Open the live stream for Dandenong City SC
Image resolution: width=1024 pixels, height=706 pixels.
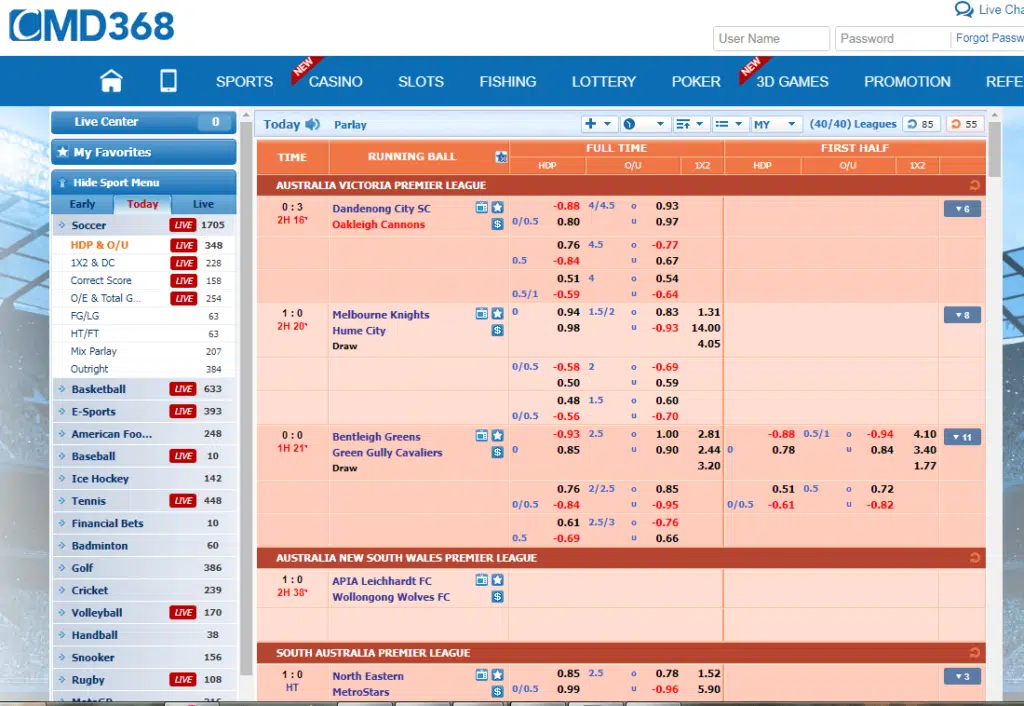pos(484,207)
